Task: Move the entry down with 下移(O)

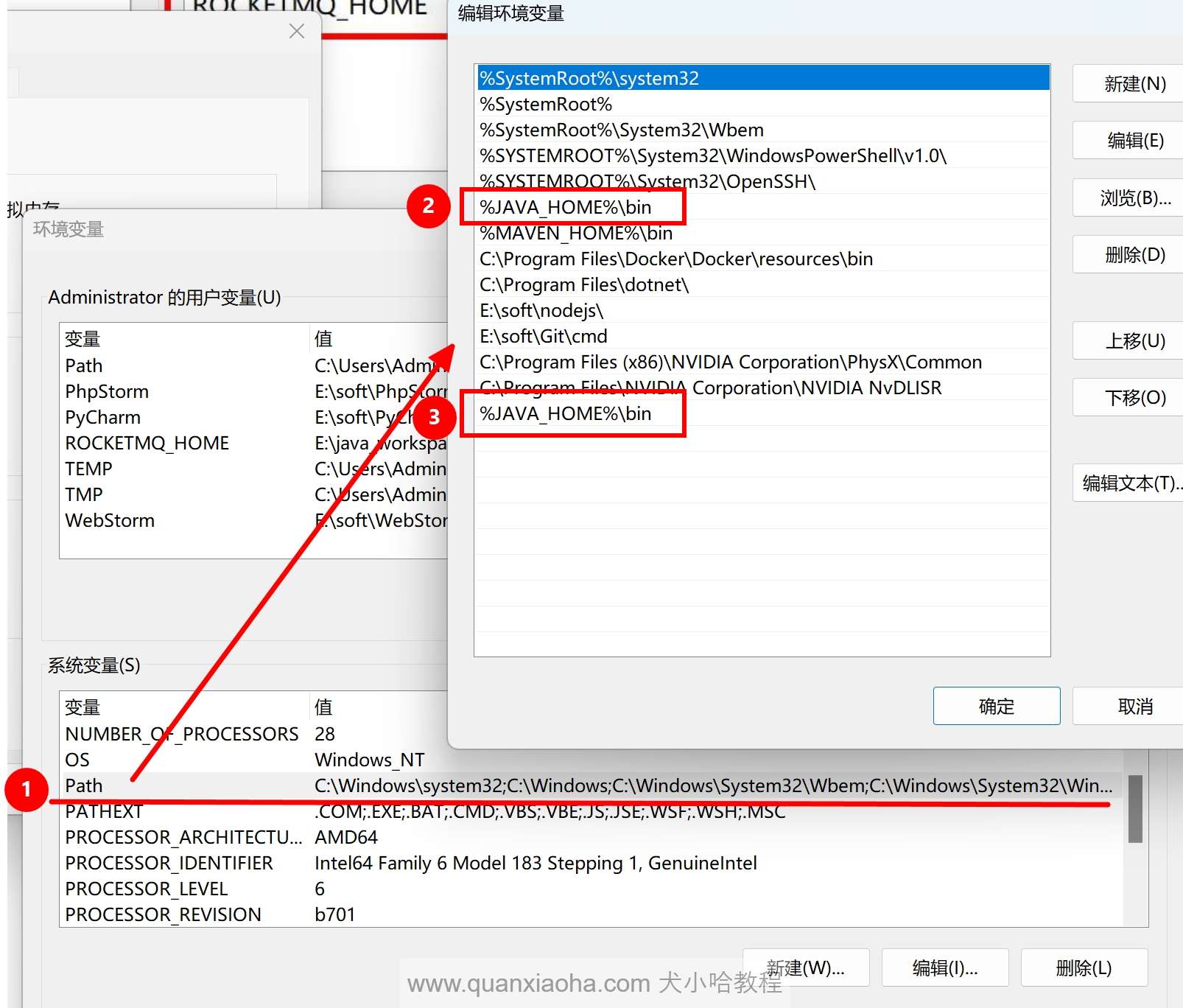Action: tap(1134, 398)
